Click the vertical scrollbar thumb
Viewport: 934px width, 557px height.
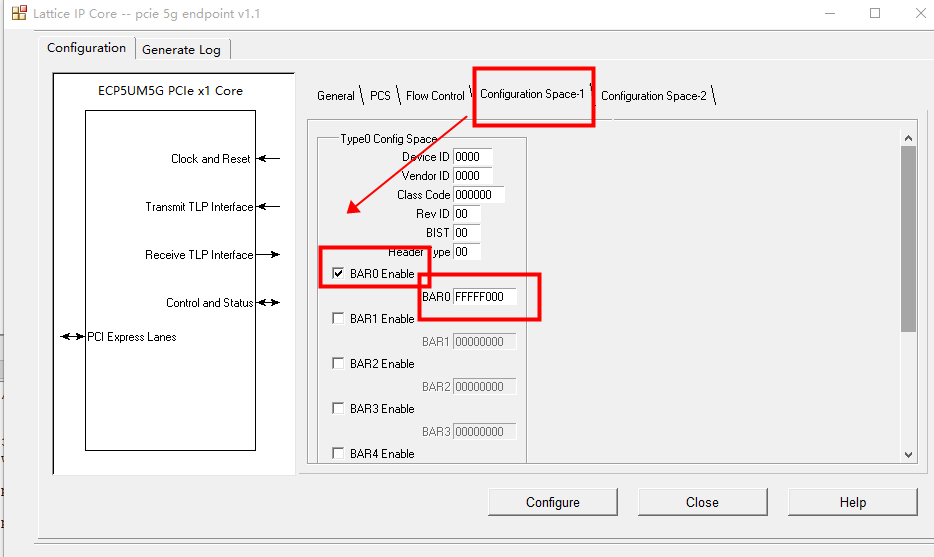click(908, 238)
